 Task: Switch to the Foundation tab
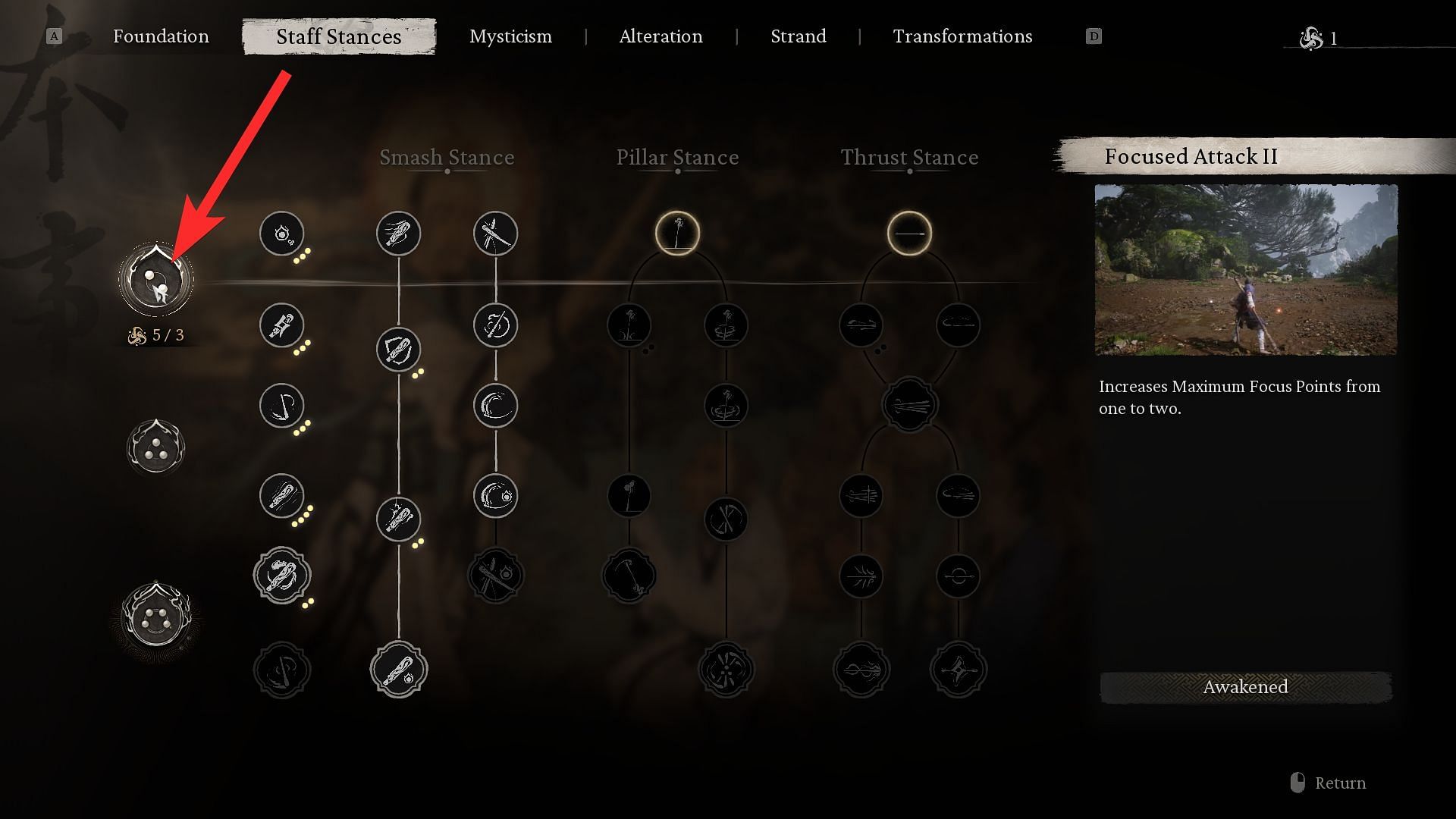tap(161, 36)
